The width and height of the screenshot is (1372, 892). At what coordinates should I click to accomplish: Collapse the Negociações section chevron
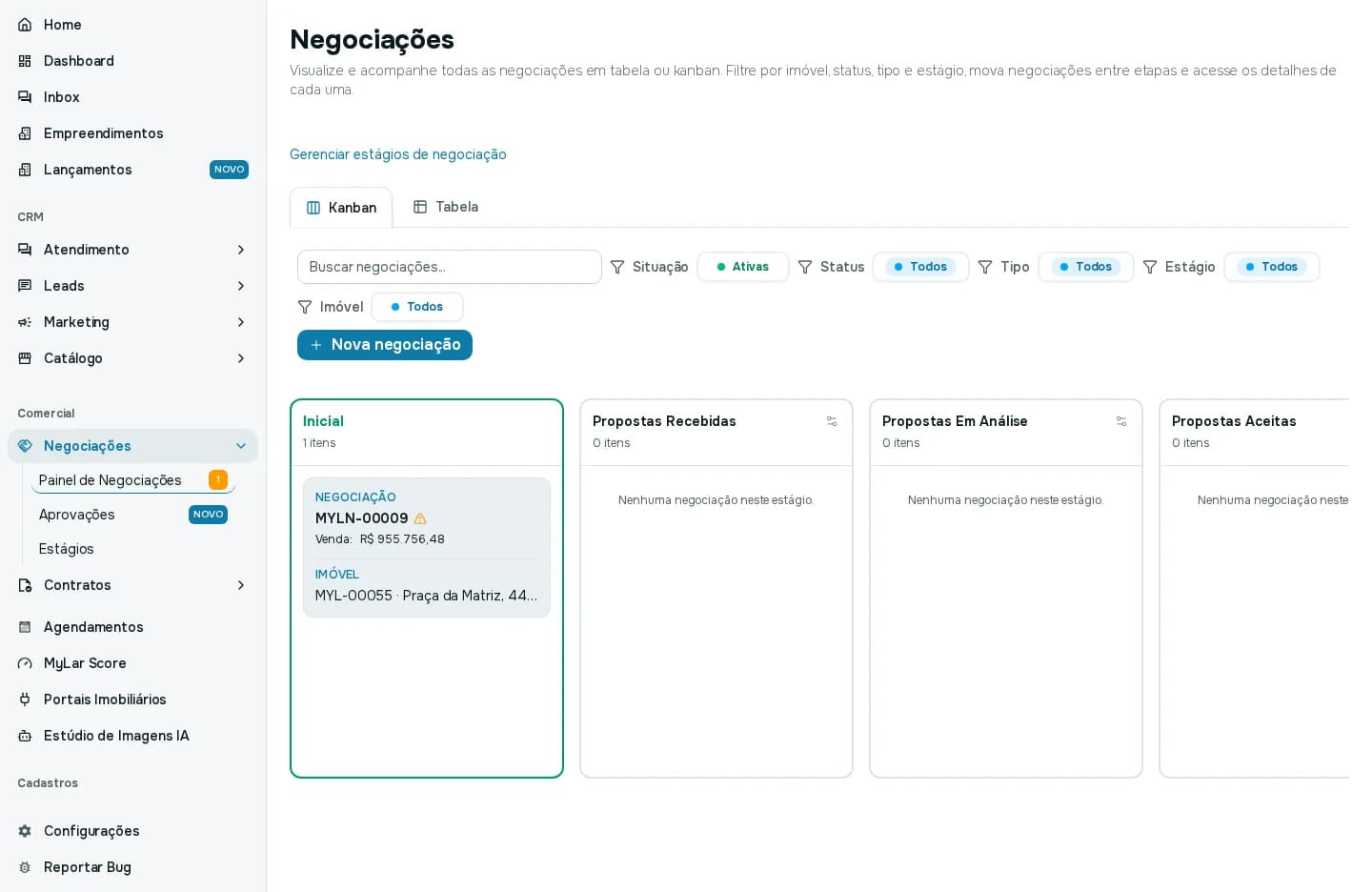click(x=241, y=446)
